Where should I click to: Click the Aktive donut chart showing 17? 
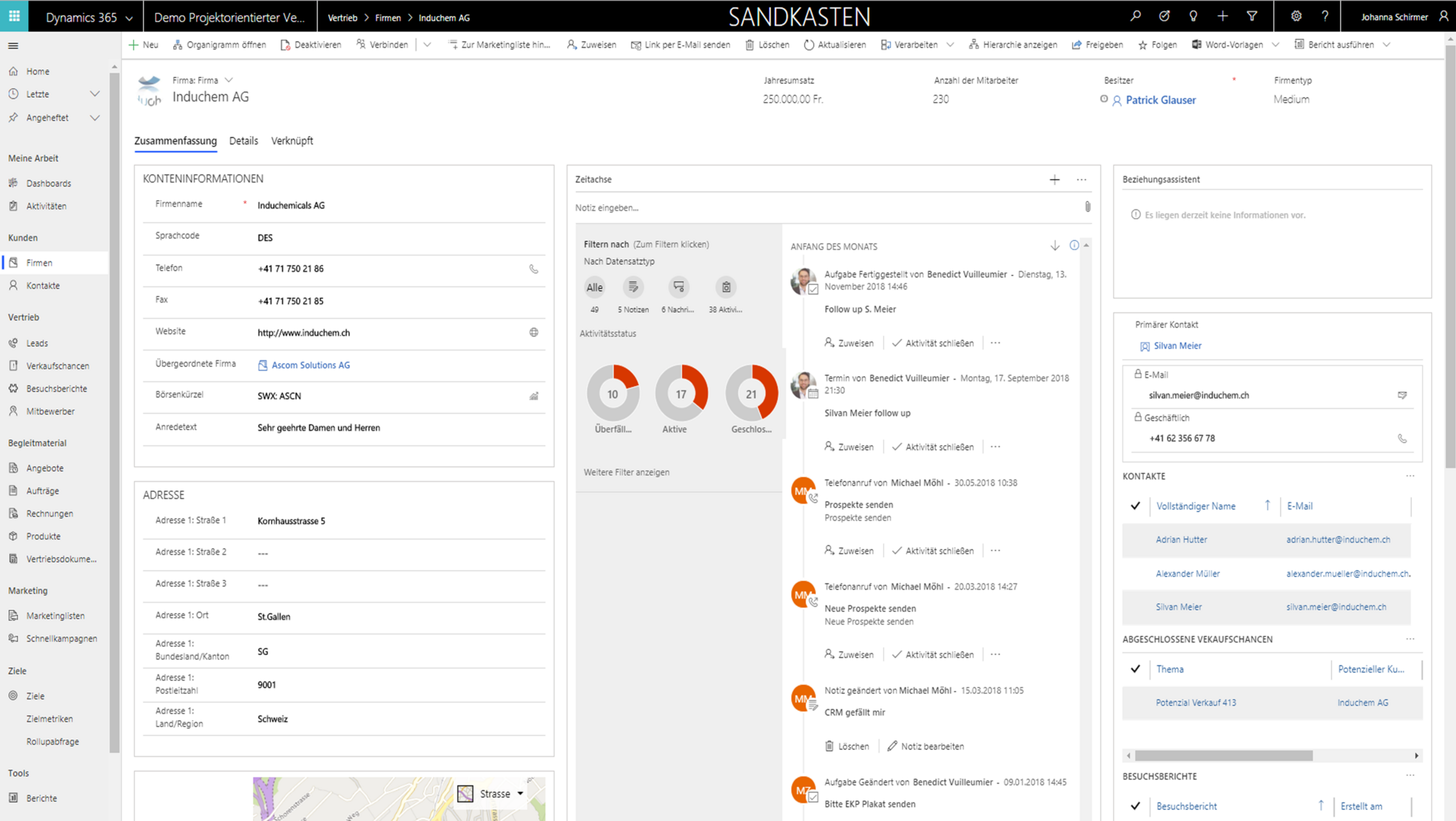click(x=681, y=394)
